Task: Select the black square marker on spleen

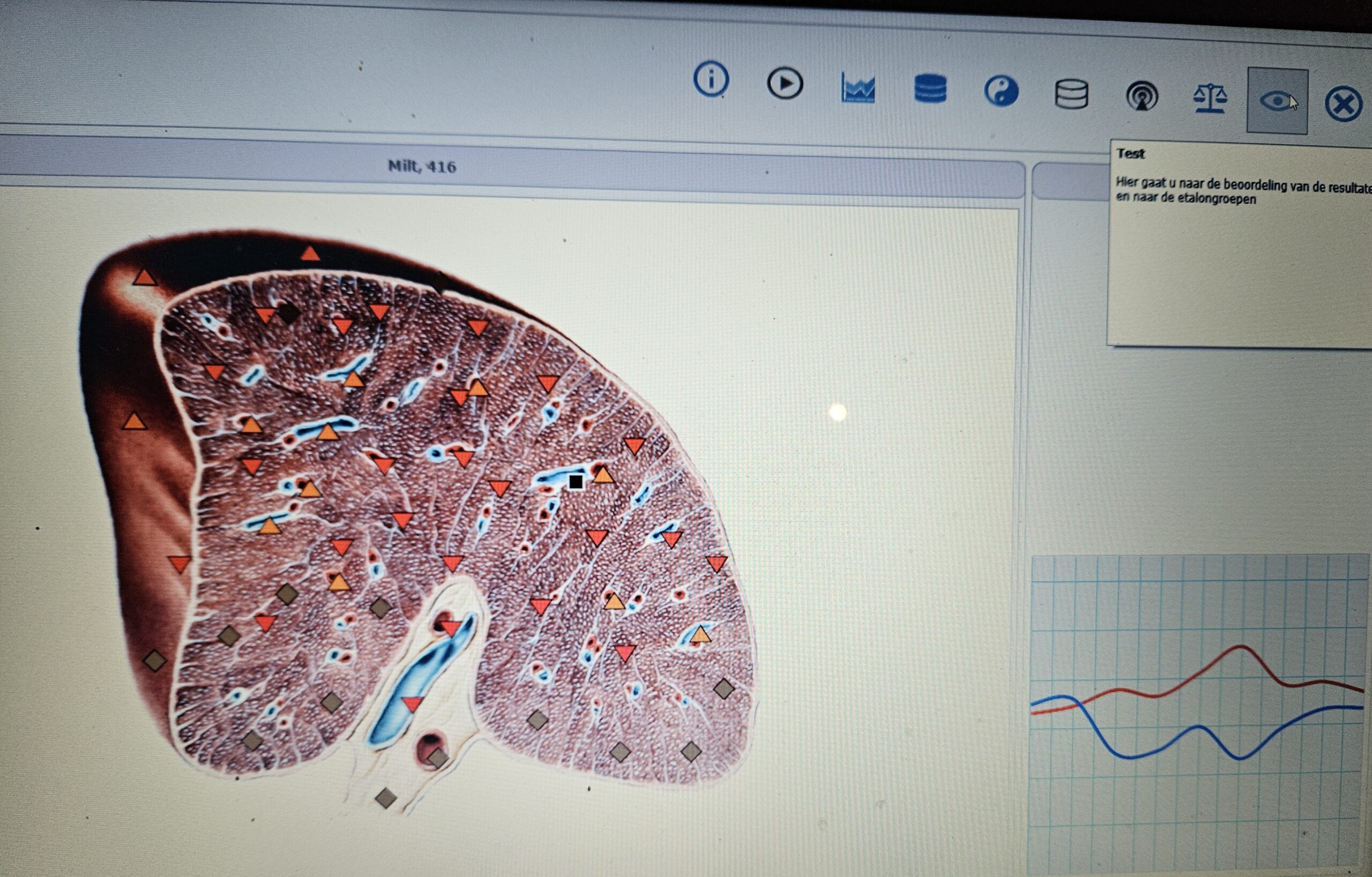Action: tap(576, 482)
